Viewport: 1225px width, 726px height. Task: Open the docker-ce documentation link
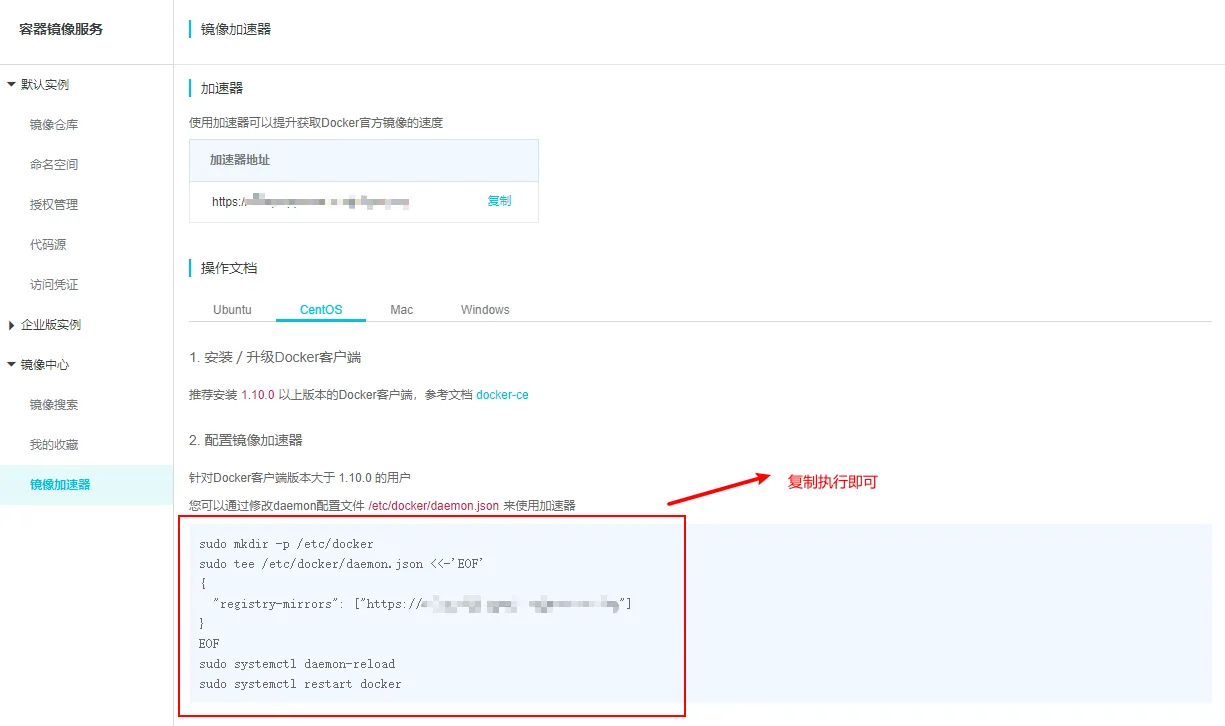pyautogui.click(x=502, y=395)
